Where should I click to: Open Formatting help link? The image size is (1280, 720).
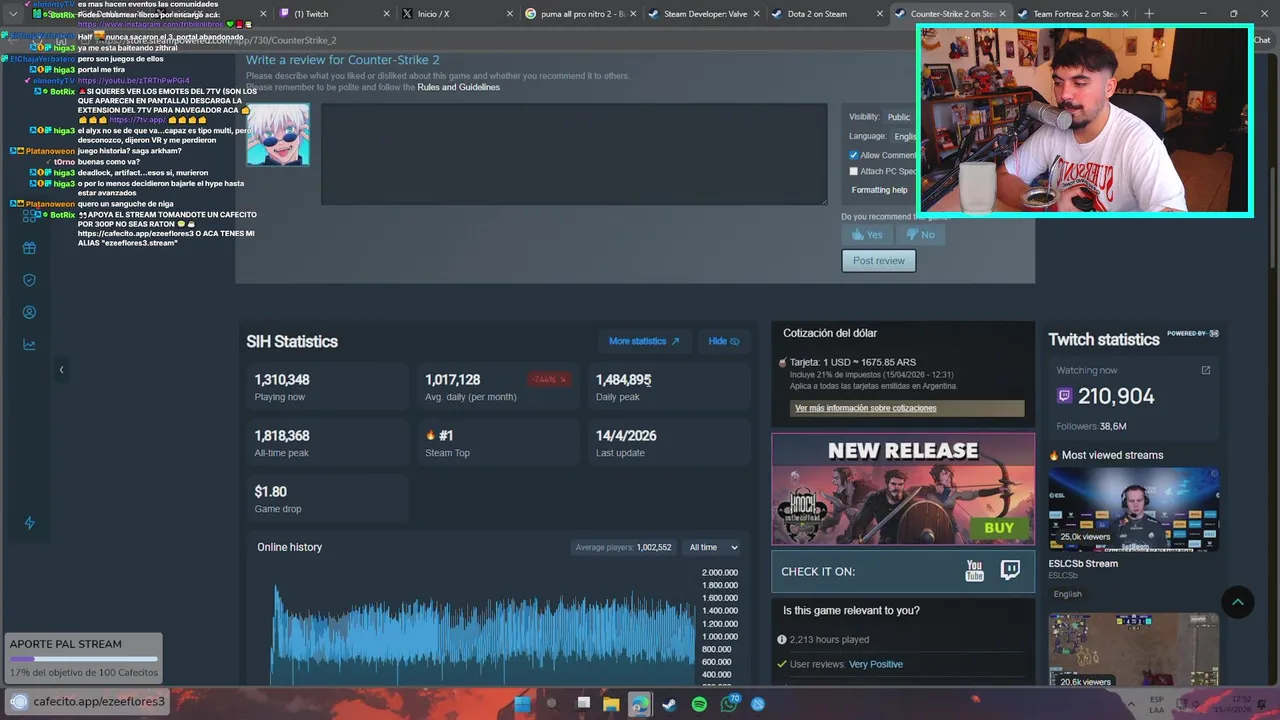click(x=879, y=190)
